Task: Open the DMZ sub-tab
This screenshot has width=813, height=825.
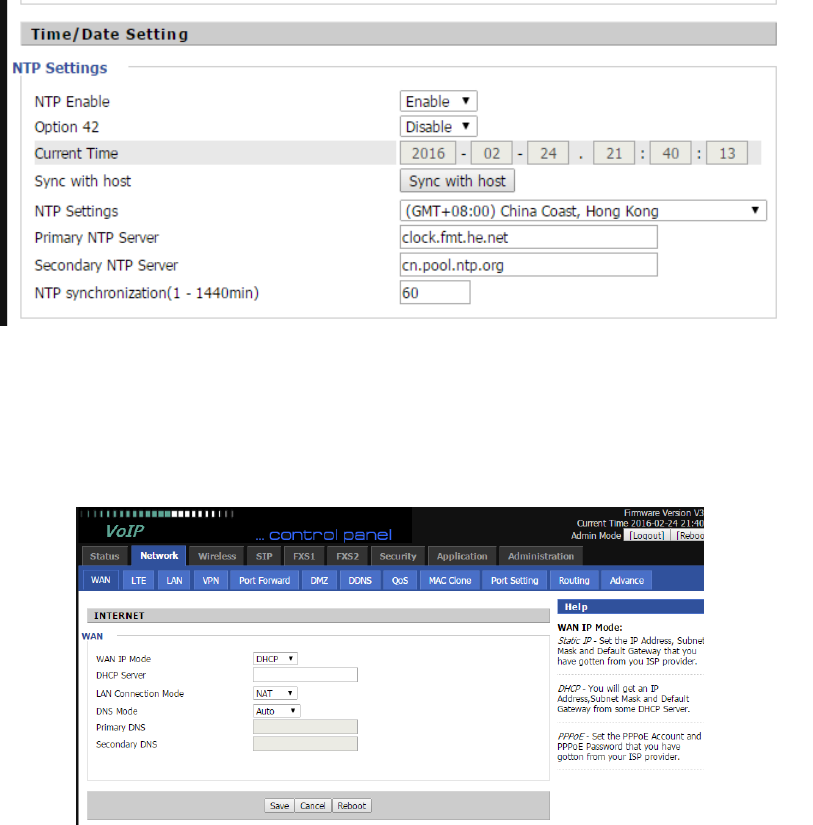Action: tap(319, 580)
